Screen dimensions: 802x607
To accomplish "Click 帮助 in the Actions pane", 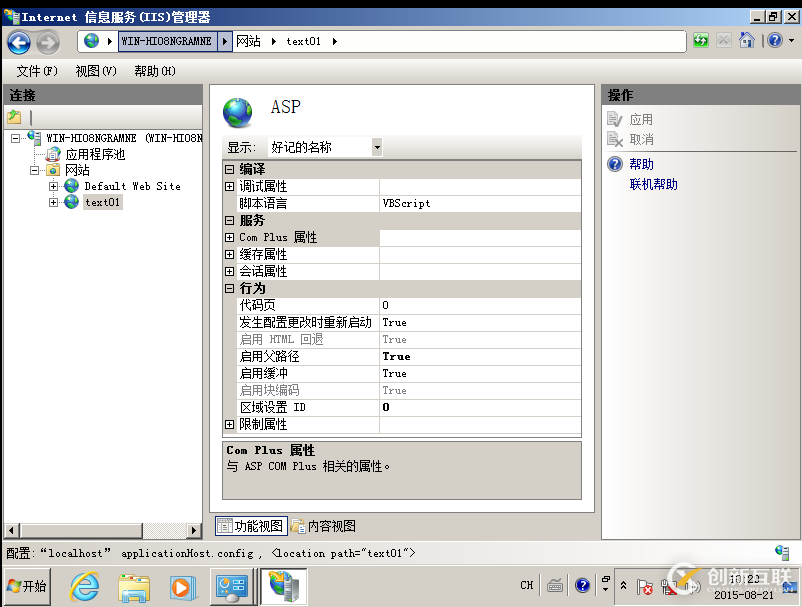I will (641, 163).
